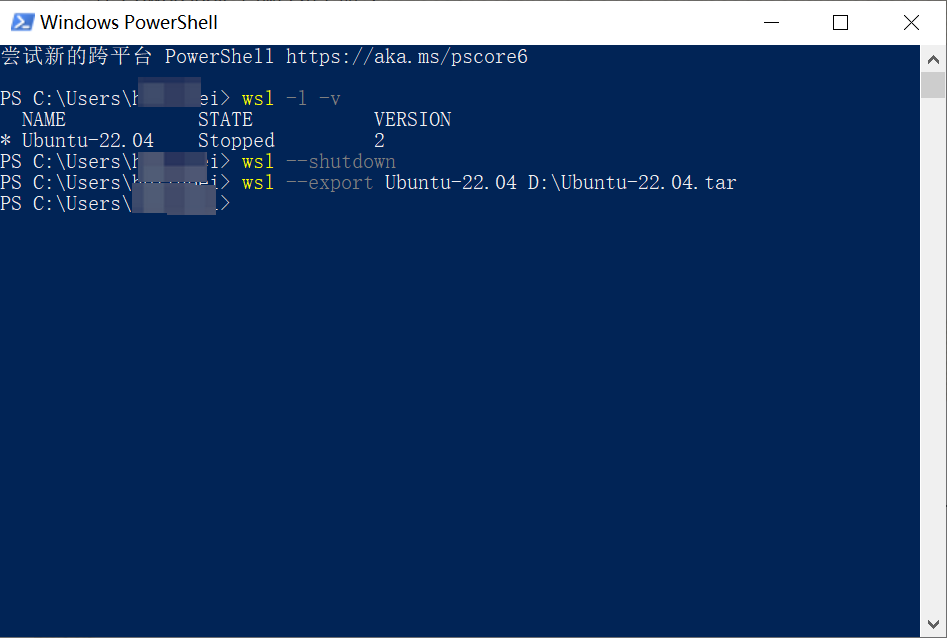Screen dimensions: 947x638
Task: Click the scrollbar up arrow
Action: 934,59
